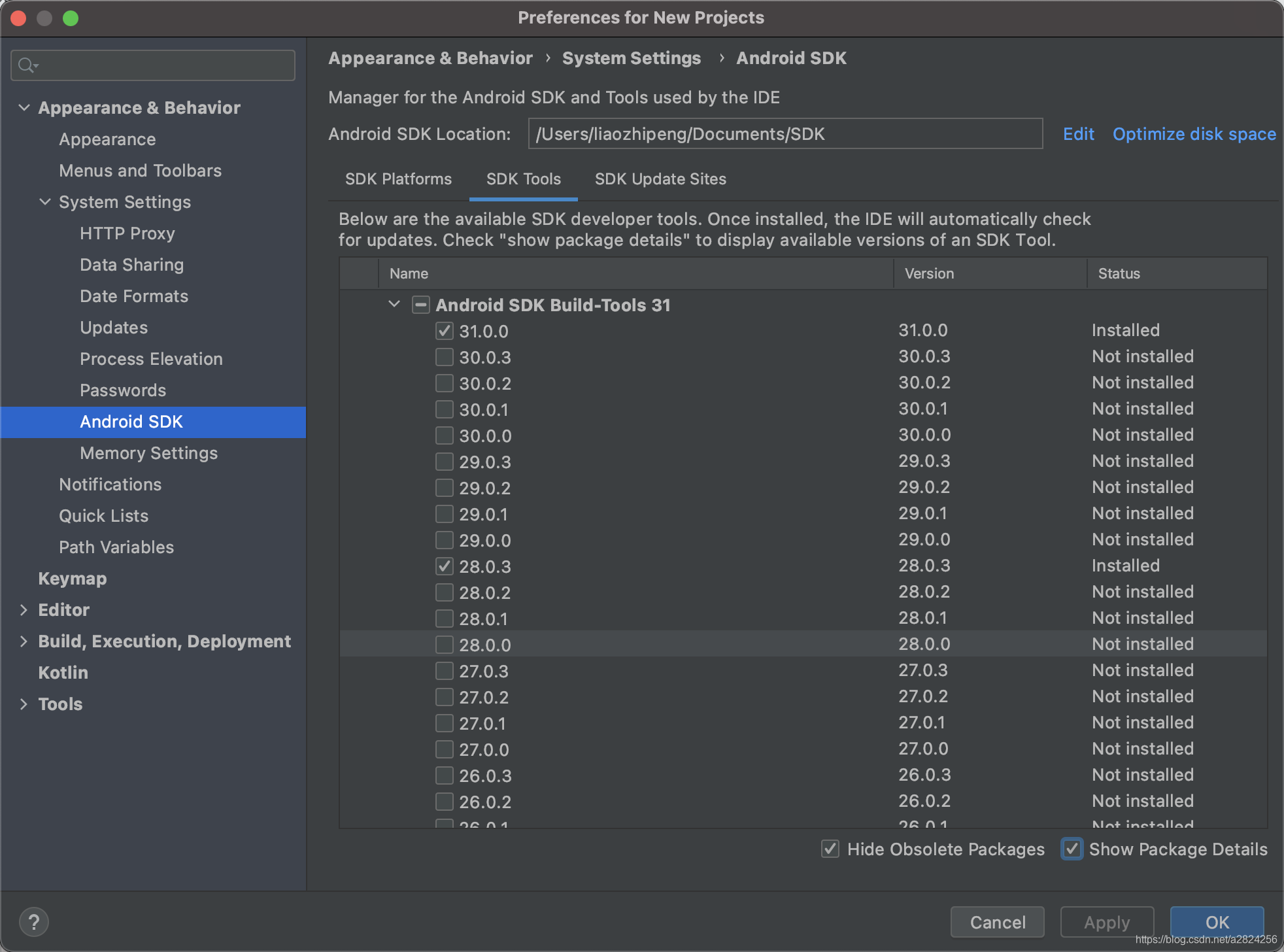The height and width of the screenshot is (952, 1284).
Task: Click the green zoom window button
Action: point(71,18)
